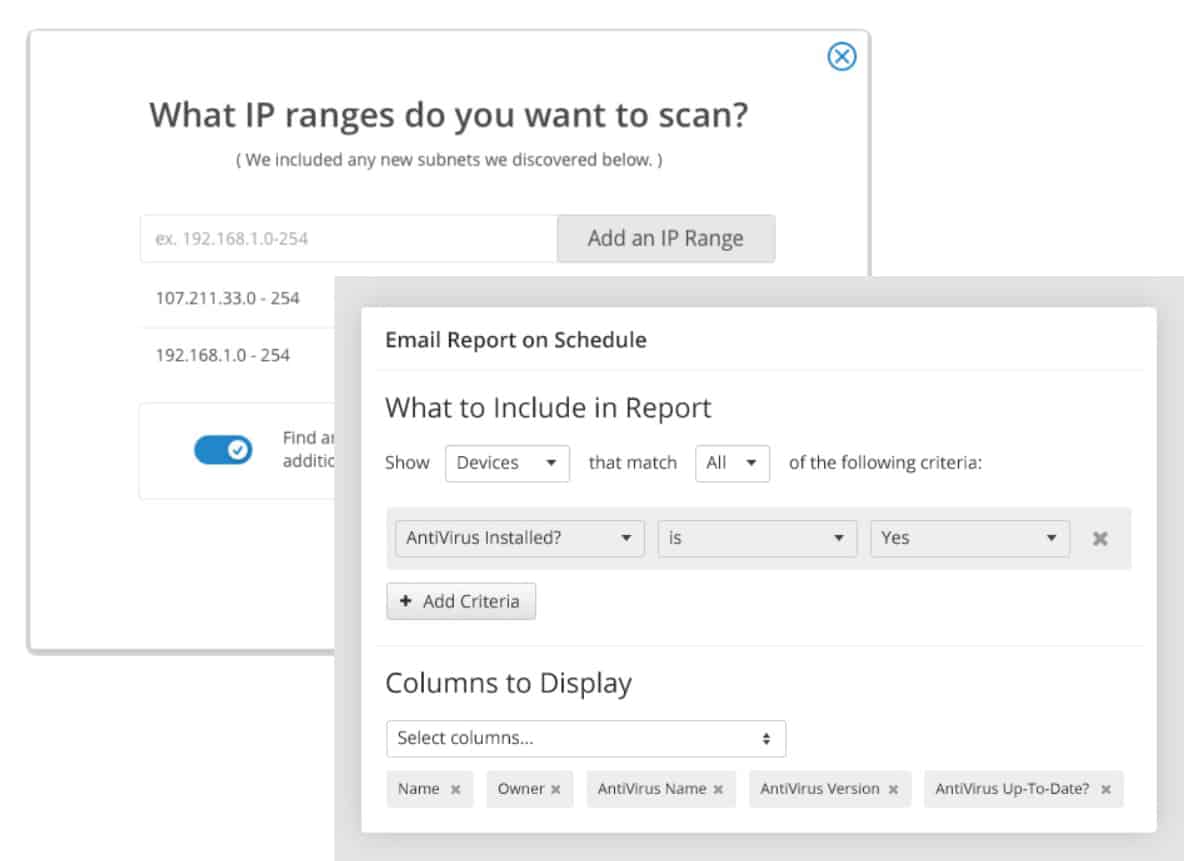Remove the AntiVirus Installed criteria row

(1100, 538)
